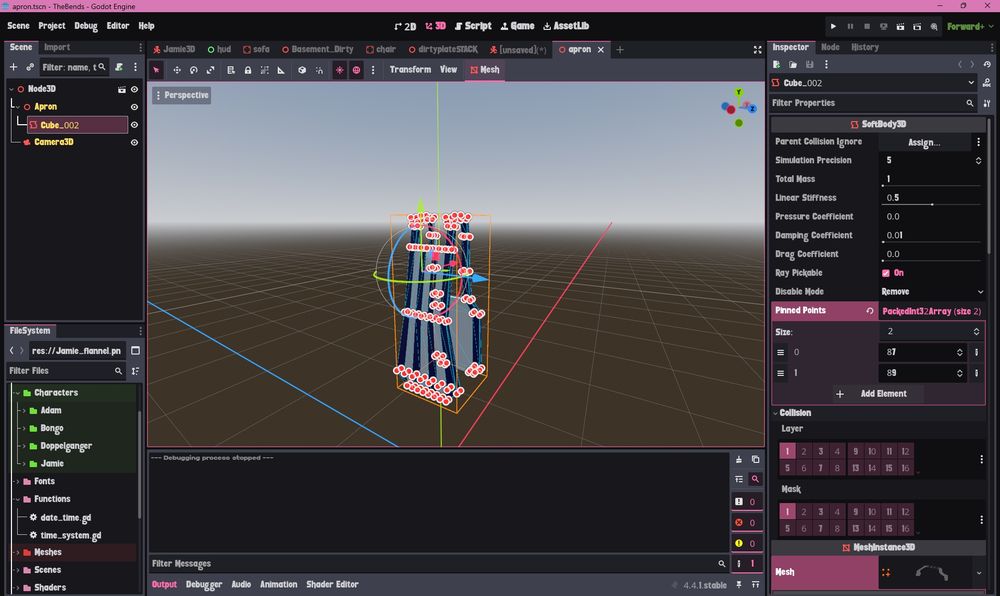Open sun preview settings icon
The width and height of the screenshot is (1000, 596).
340,70
